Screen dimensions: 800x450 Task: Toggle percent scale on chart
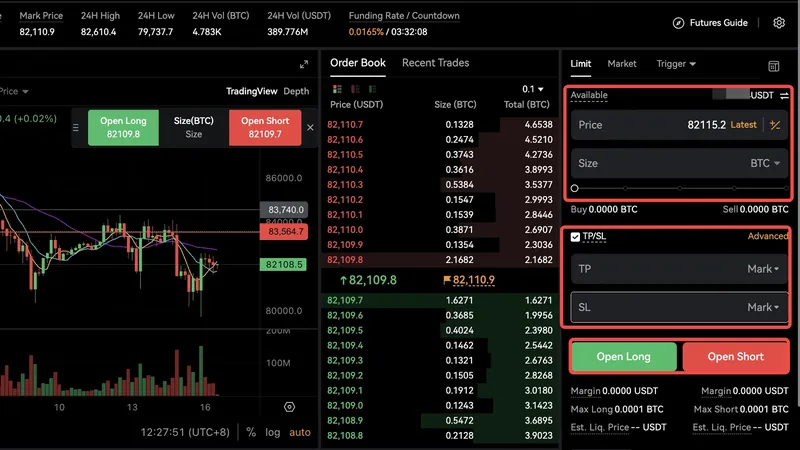pos(251,432)
